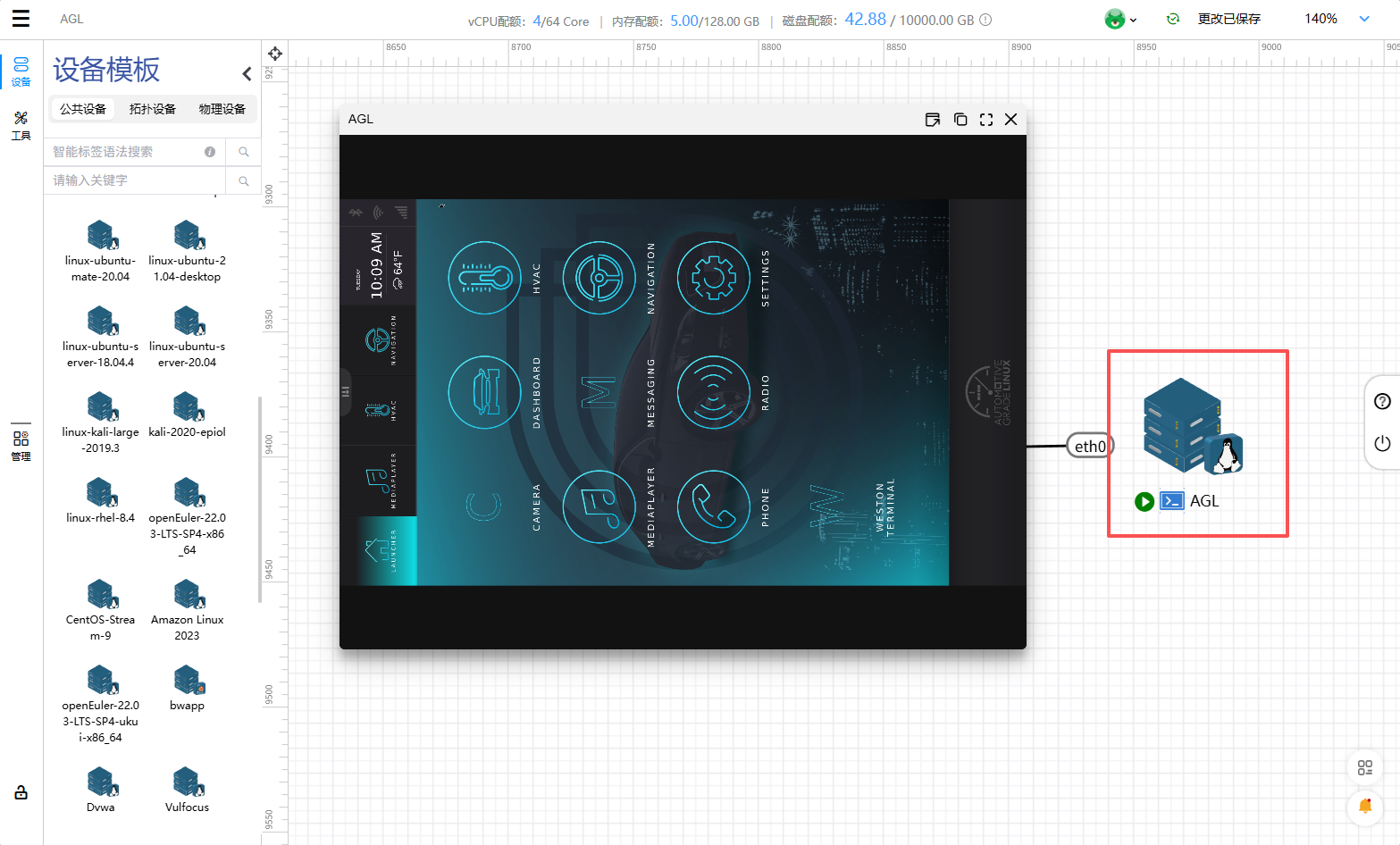The width and height of the screenshot is (1400, 845).
Task: Click the green running status indicator
Action: [1144, 501]
